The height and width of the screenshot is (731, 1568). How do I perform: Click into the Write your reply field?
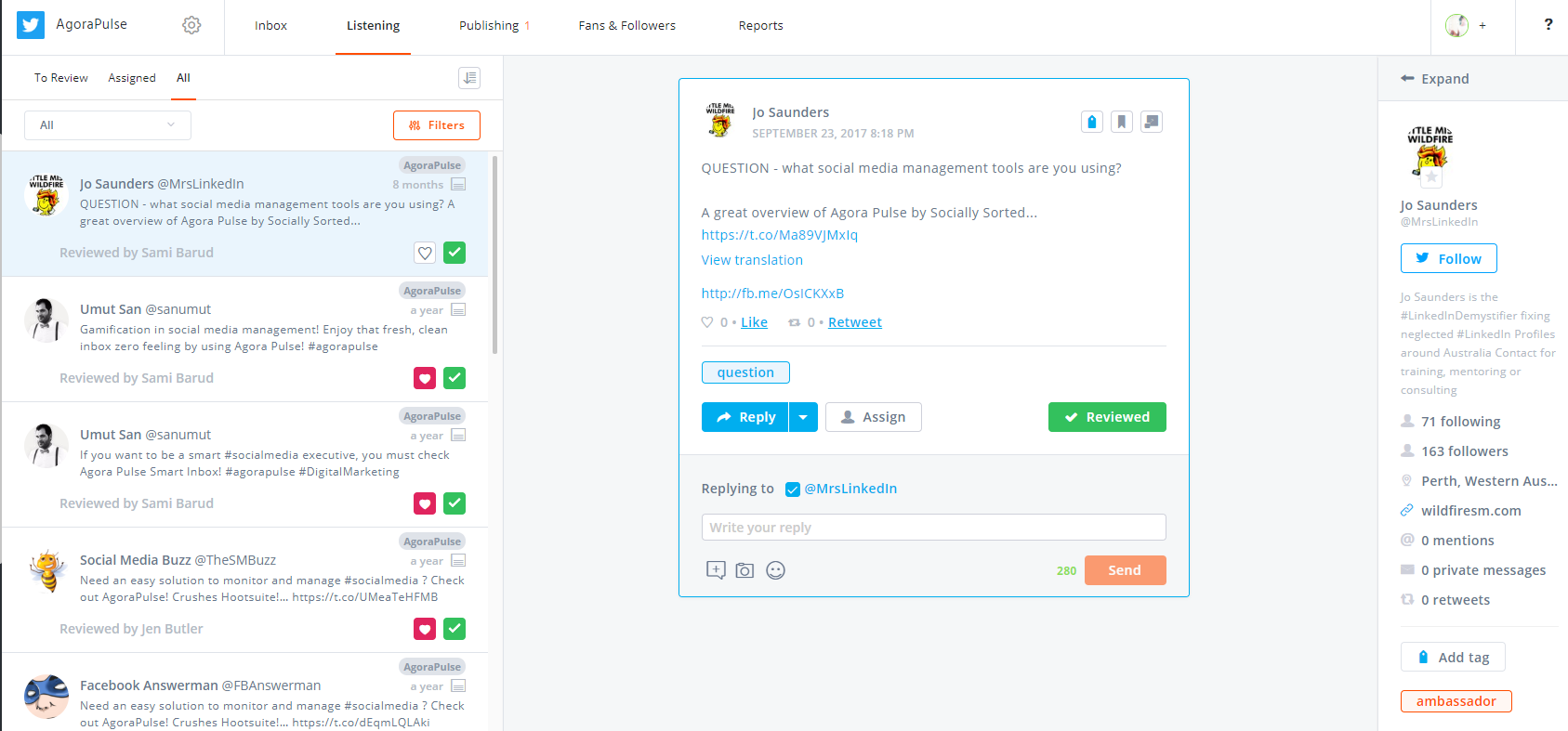pos(933,528)
